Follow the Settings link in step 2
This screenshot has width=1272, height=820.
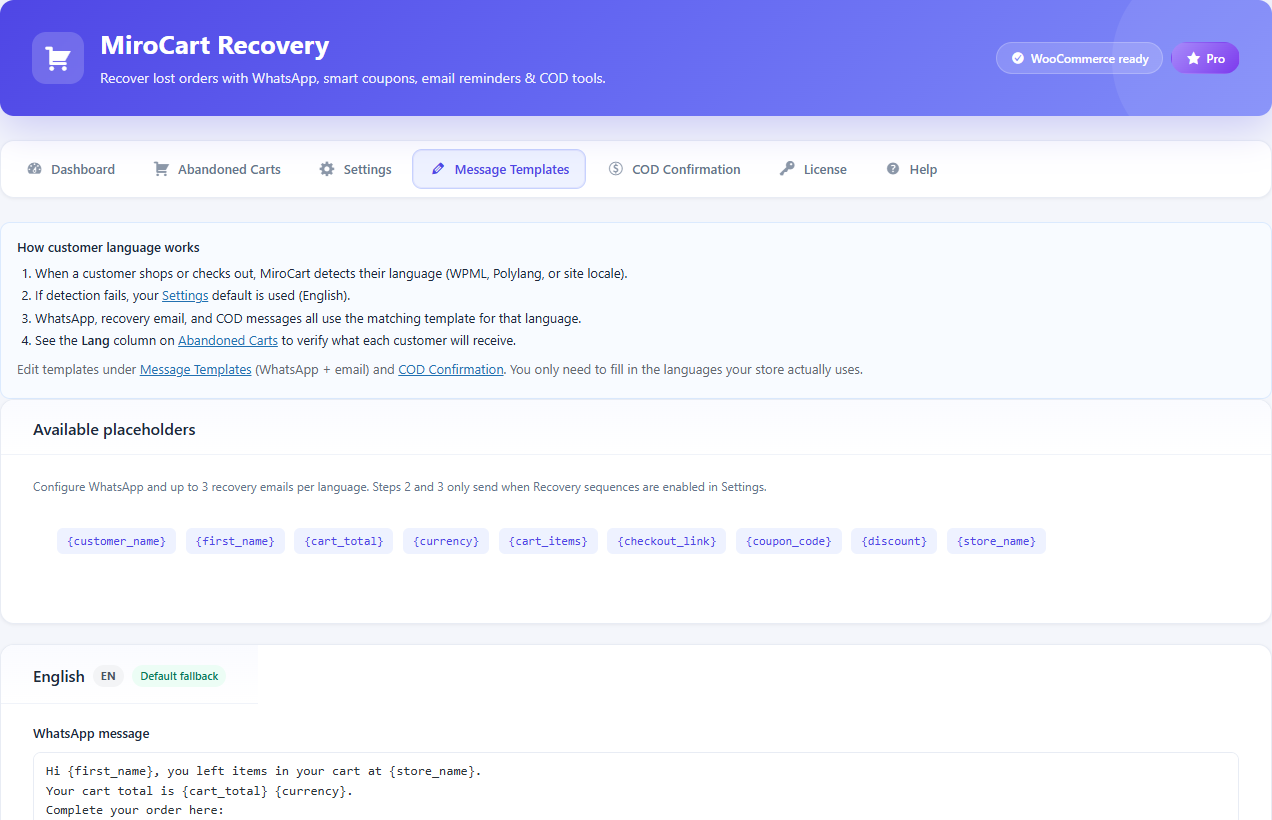[x=185, y=296]
